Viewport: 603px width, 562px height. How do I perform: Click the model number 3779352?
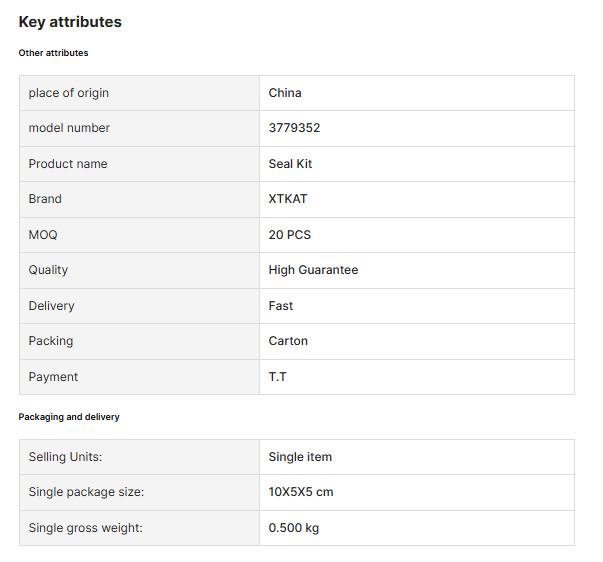pos(294,128)
